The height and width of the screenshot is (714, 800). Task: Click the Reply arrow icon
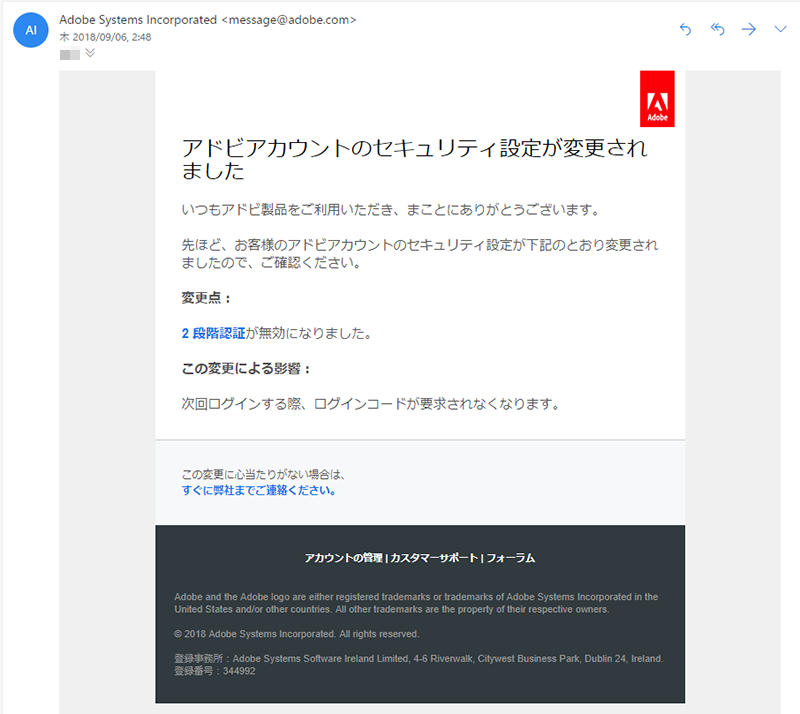click(685, 30)
